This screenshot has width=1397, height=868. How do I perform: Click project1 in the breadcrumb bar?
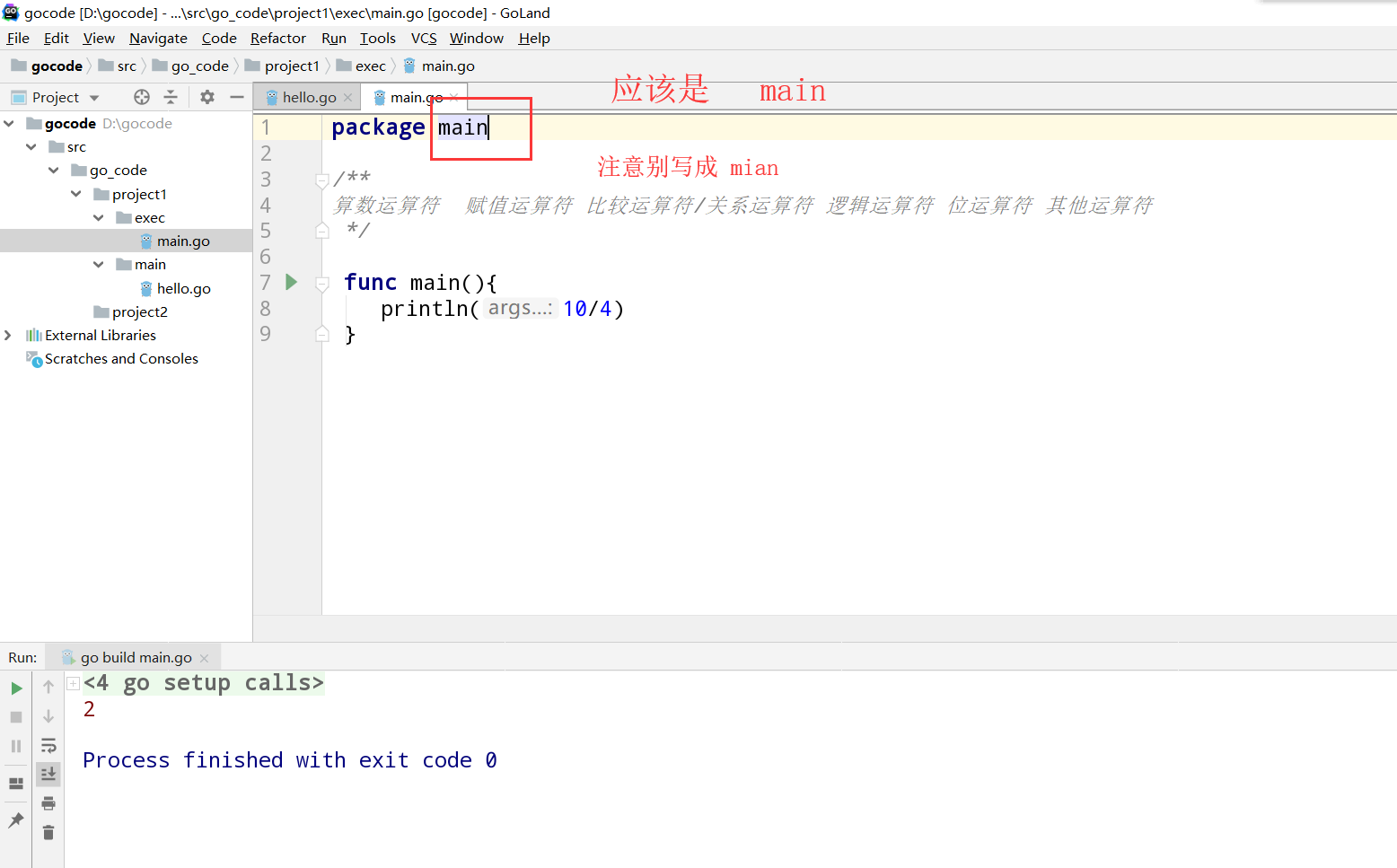tap(282, 66)
